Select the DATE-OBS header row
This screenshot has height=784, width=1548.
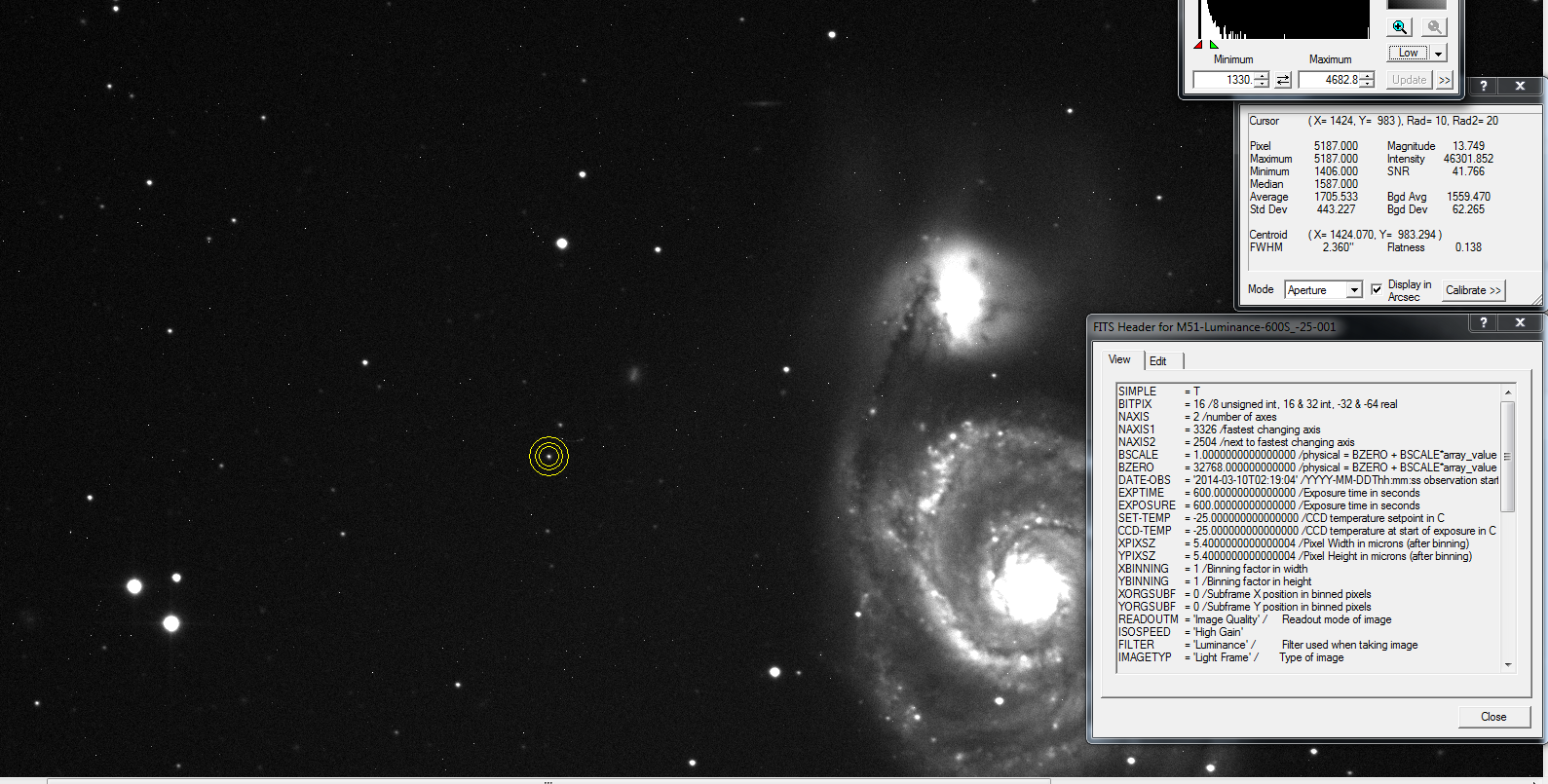(1307, 480)
